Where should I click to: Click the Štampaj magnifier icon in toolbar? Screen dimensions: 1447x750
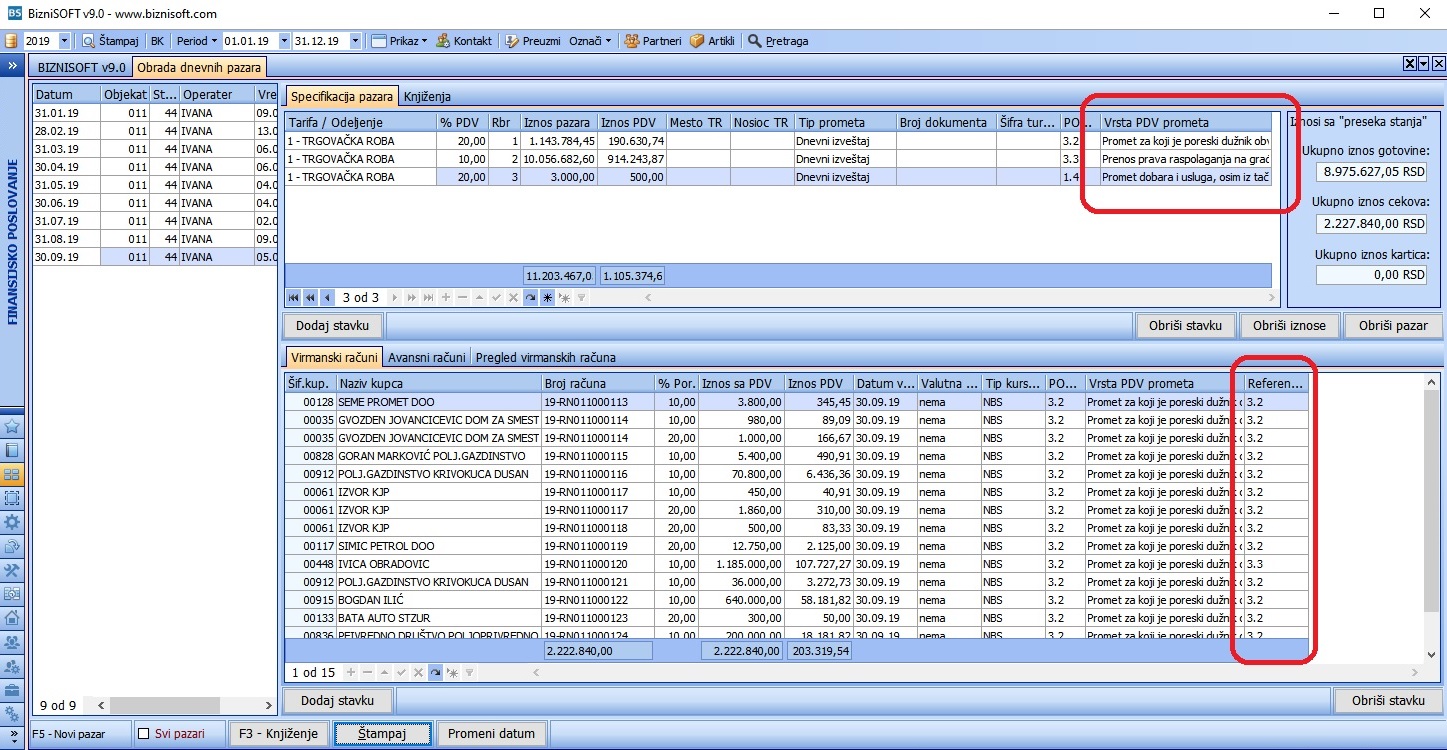88,41
